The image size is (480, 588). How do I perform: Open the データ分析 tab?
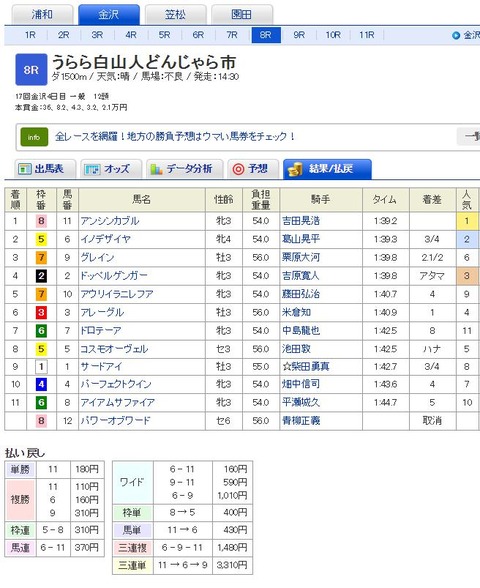point(185,169)
